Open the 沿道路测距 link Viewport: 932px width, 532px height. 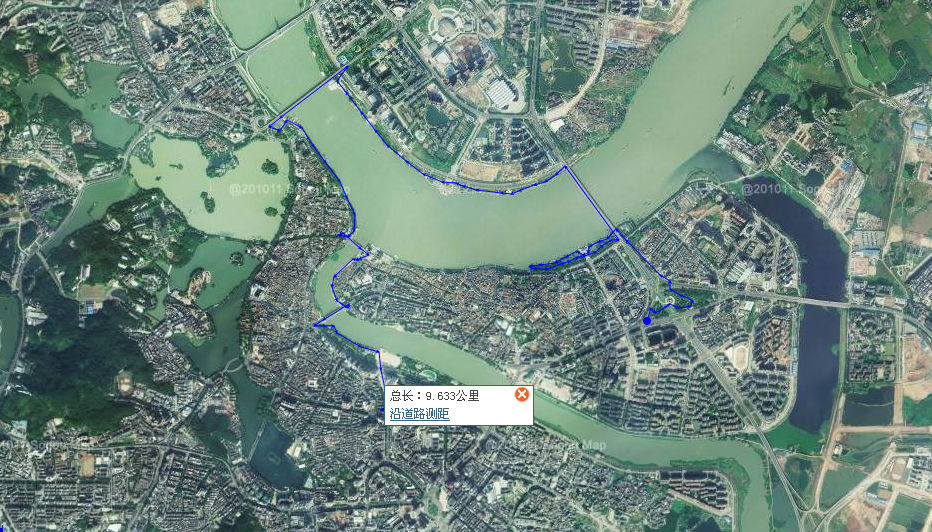[420, 414]
